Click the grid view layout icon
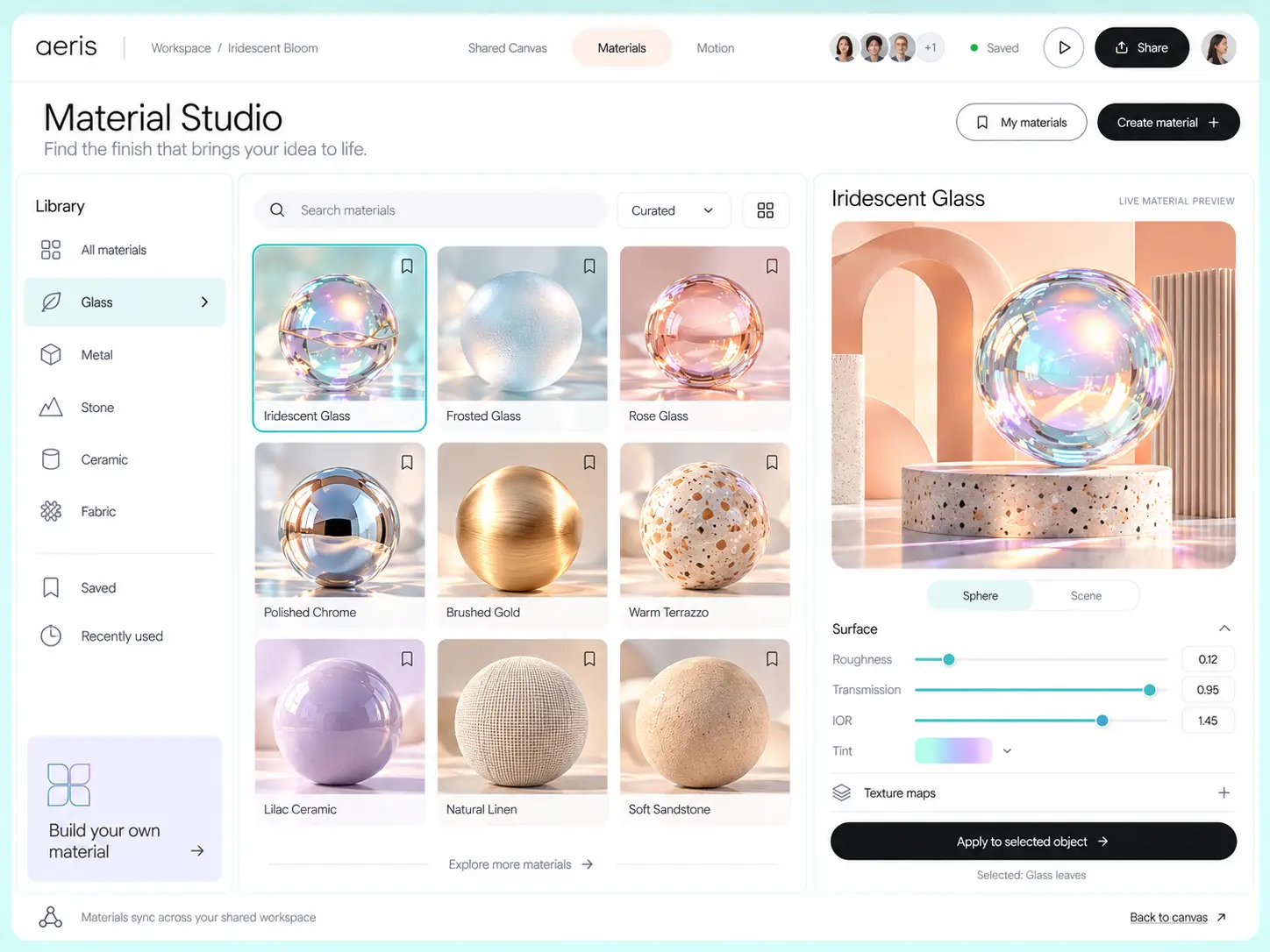Viewport: 1270px width, 952px height. 766,210
